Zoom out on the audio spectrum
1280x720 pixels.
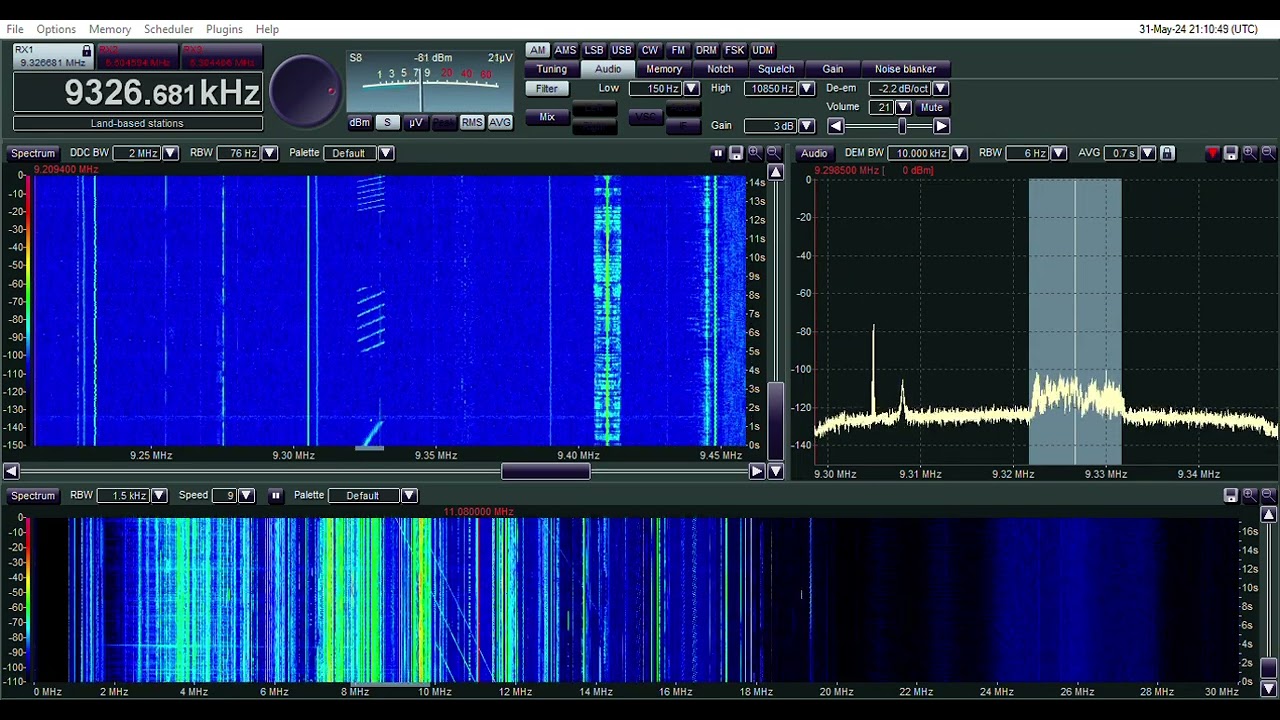pos(1268,153)
